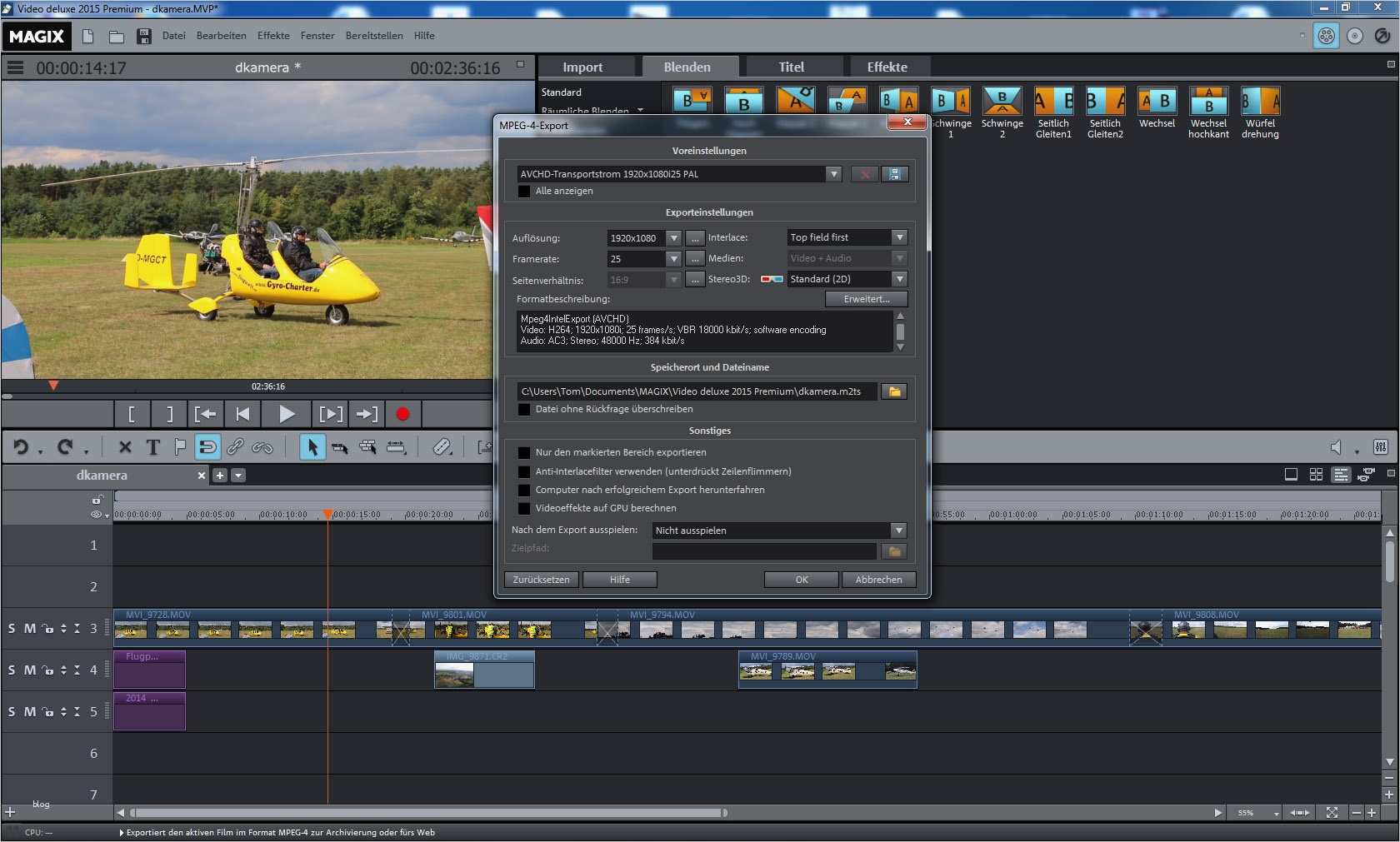
Task: Open 'Nach dem Export ausspielen' dropdown
Action: 897,531
